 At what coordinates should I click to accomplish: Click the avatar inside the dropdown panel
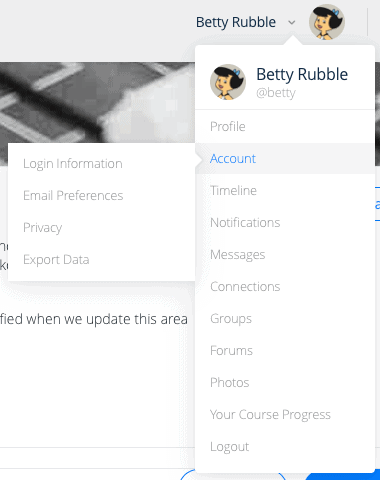(x=228, y=82)
